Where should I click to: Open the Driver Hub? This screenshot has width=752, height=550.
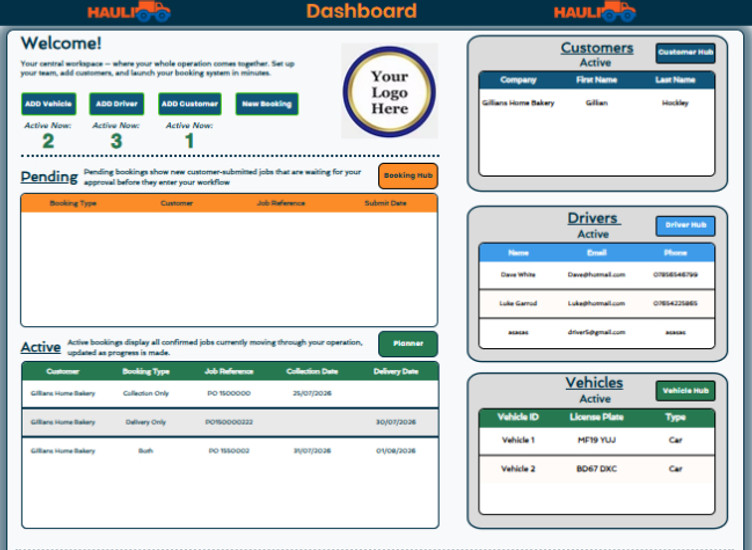pyautogui.click(x=685, y=225)
